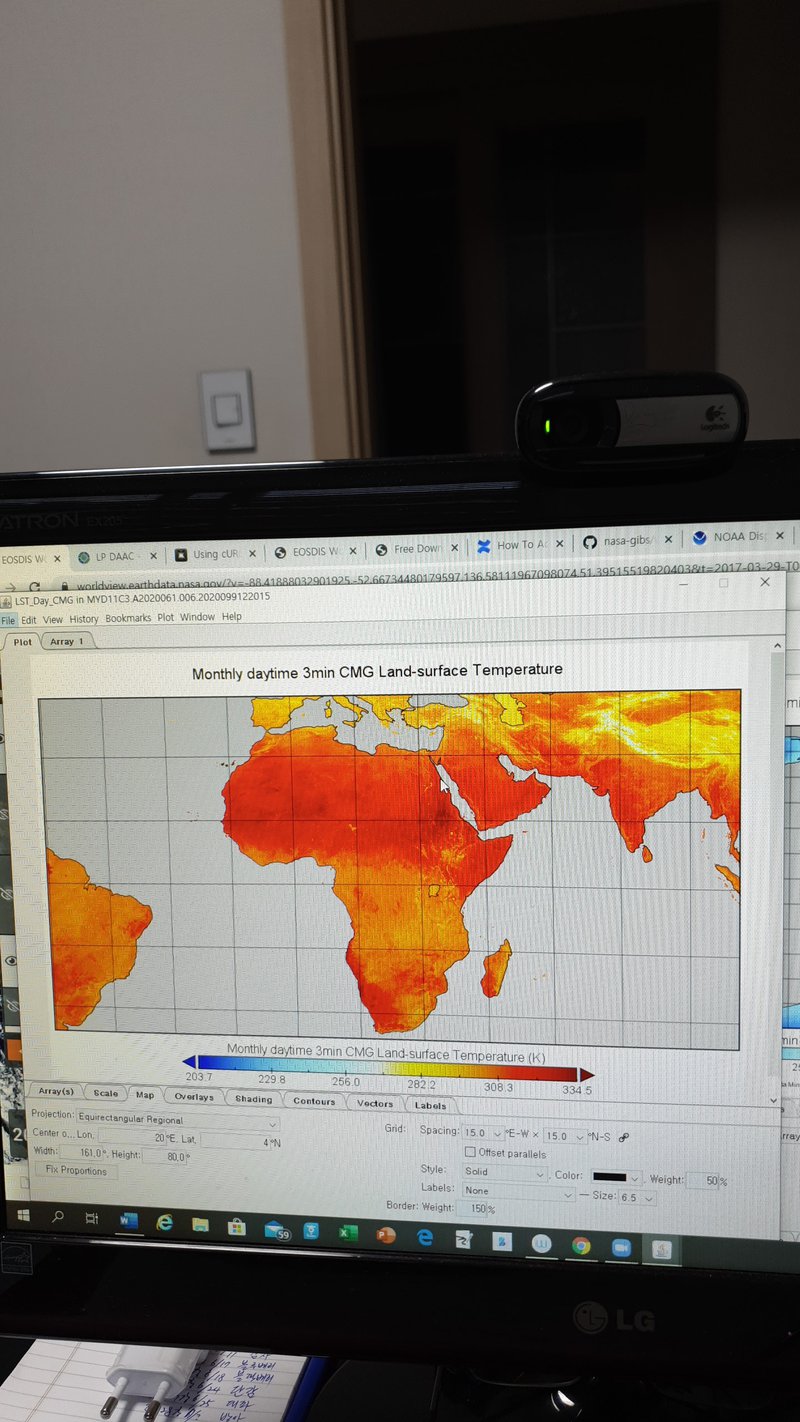
Task: Expand the Projection dropdown
Action: pos(273,1124)
